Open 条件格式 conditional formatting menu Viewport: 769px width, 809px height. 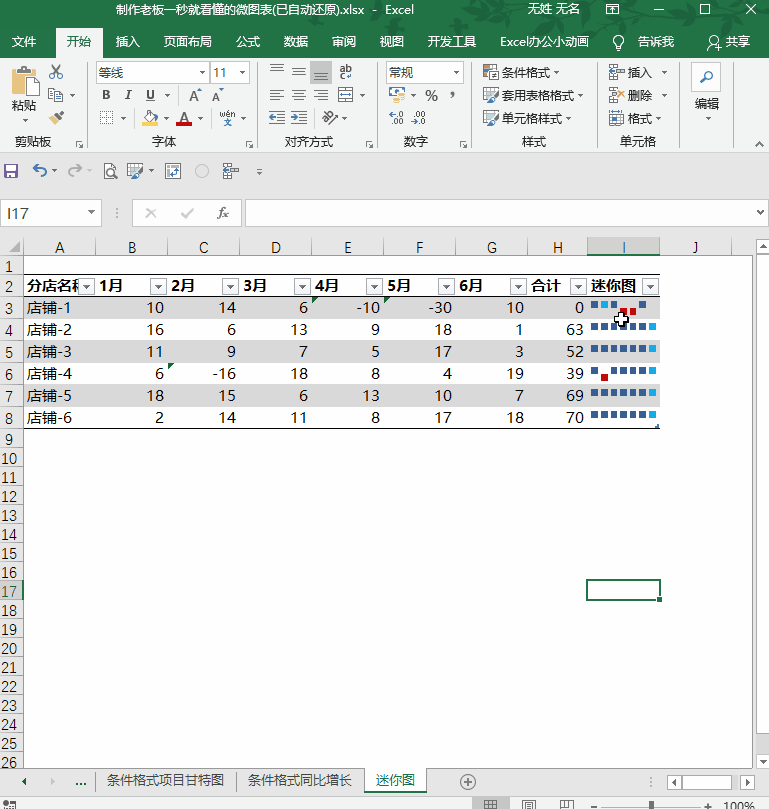coord(521,72)
